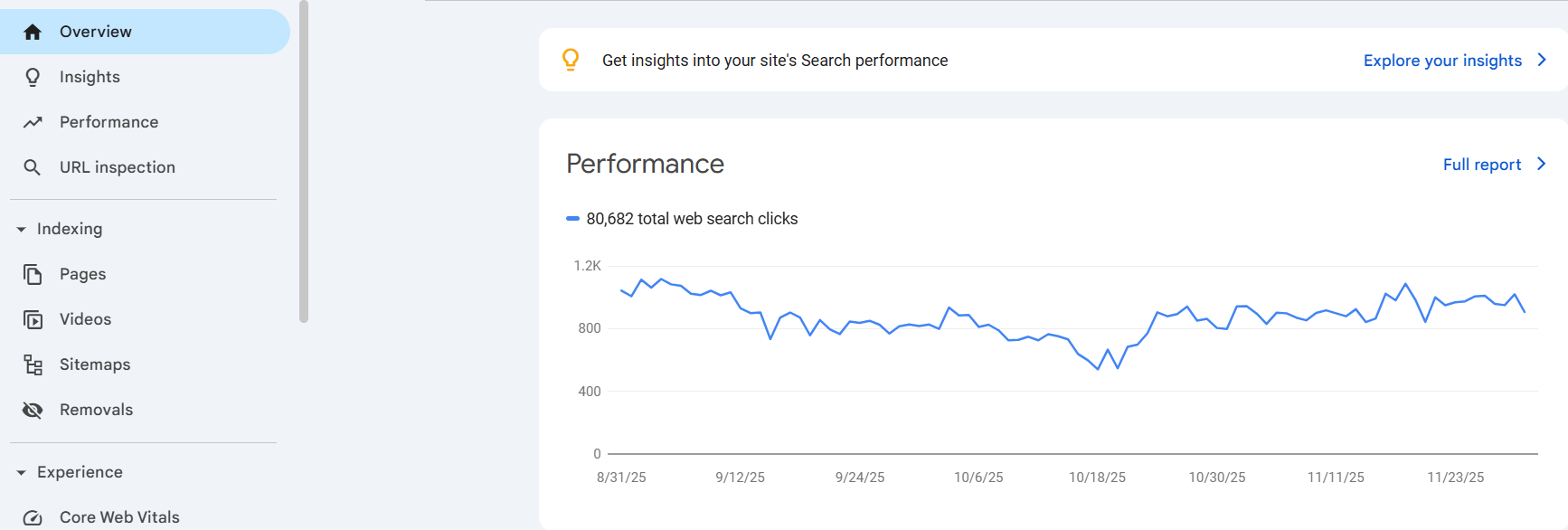This screenshot has height=530, width=1568.
Task: Click the Videos play icon
Action: 33,319
